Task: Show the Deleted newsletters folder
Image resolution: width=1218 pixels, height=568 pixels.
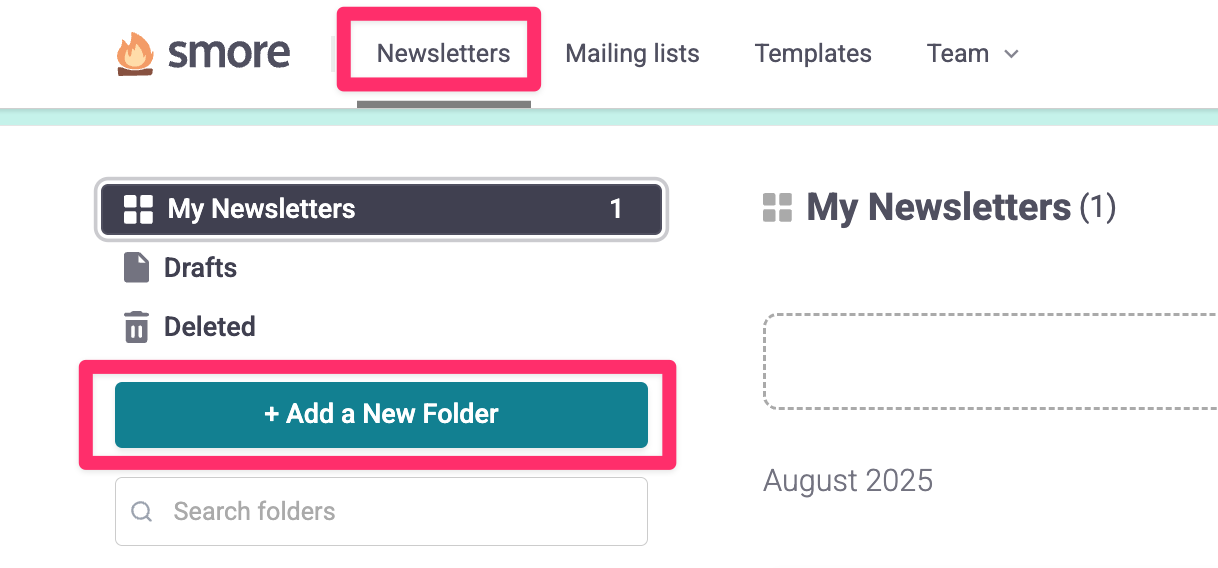Action: coord(209,327)
